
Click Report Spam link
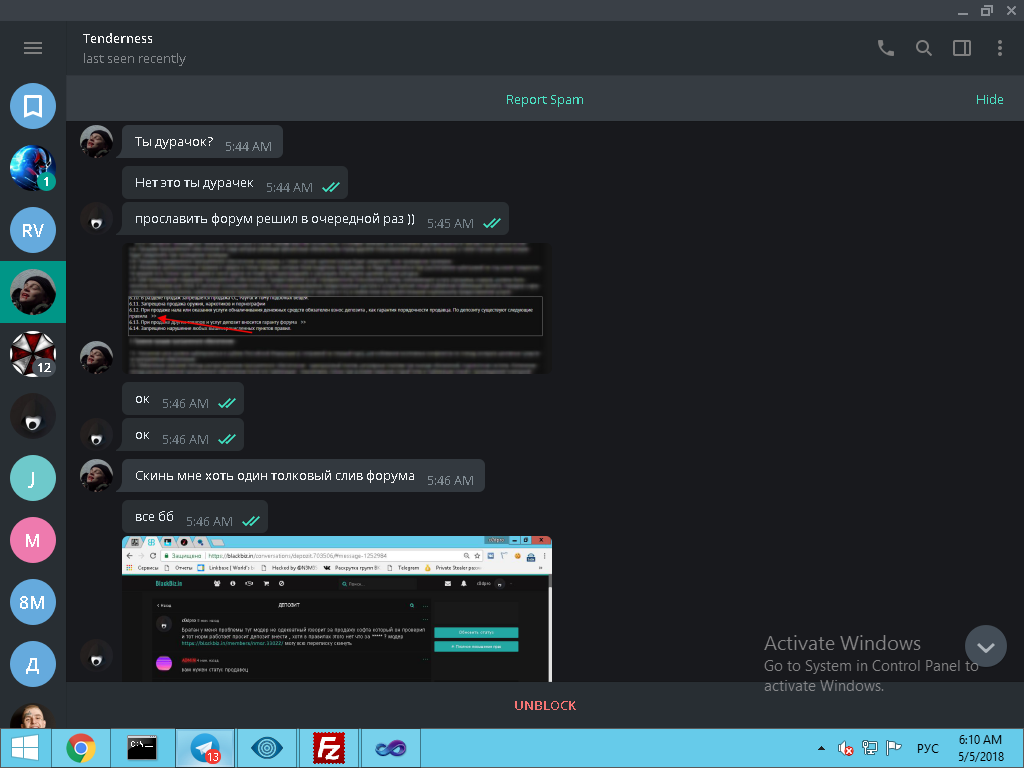coord(544,100)
